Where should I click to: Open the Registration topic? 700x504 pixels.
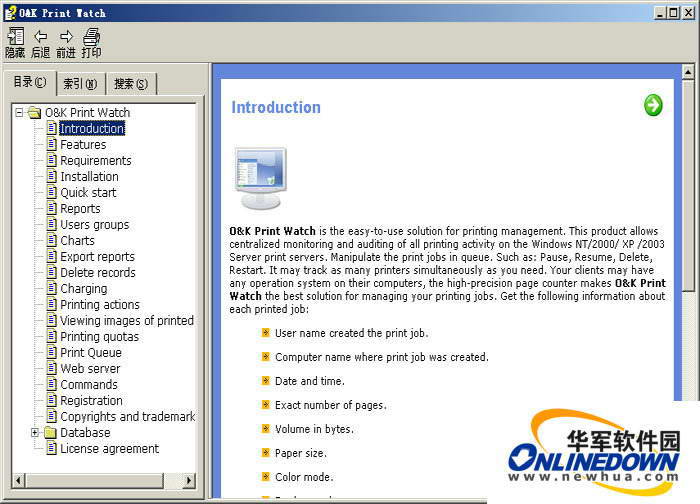[x=91, y=400]
